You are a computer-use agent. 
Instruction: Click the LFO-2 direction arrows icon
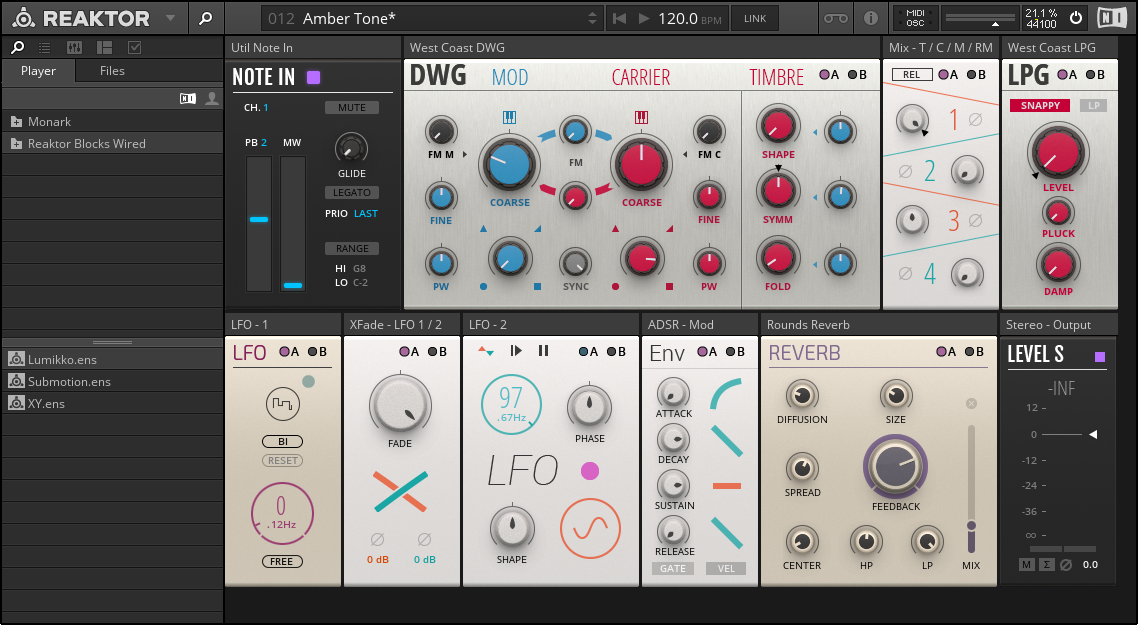pos(486,351)
